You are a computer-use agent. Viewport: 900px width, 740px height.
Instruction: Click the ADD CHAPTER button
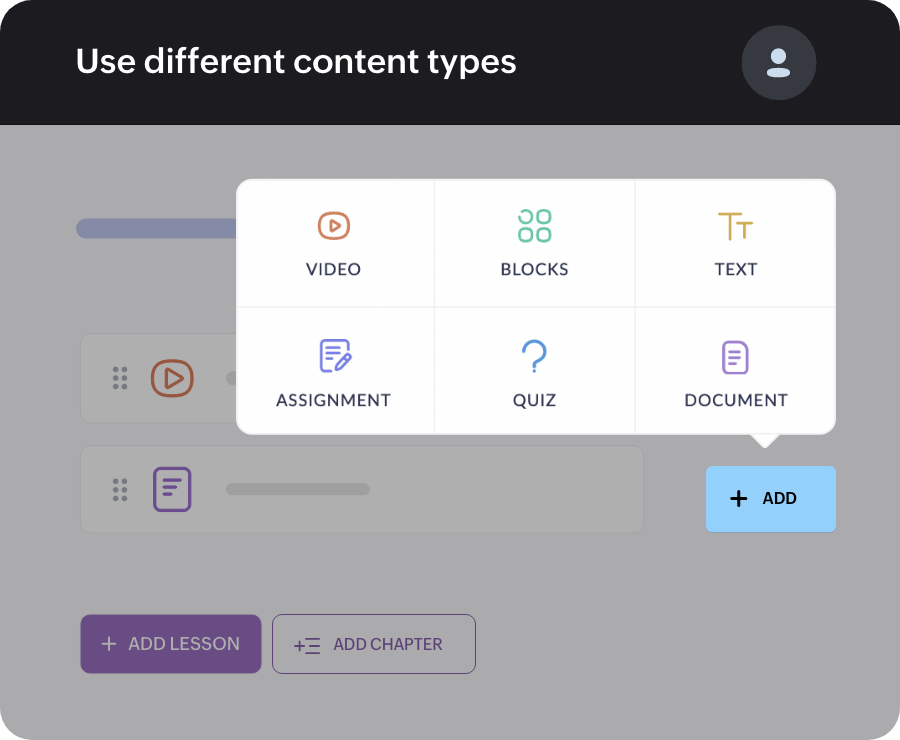373,644
